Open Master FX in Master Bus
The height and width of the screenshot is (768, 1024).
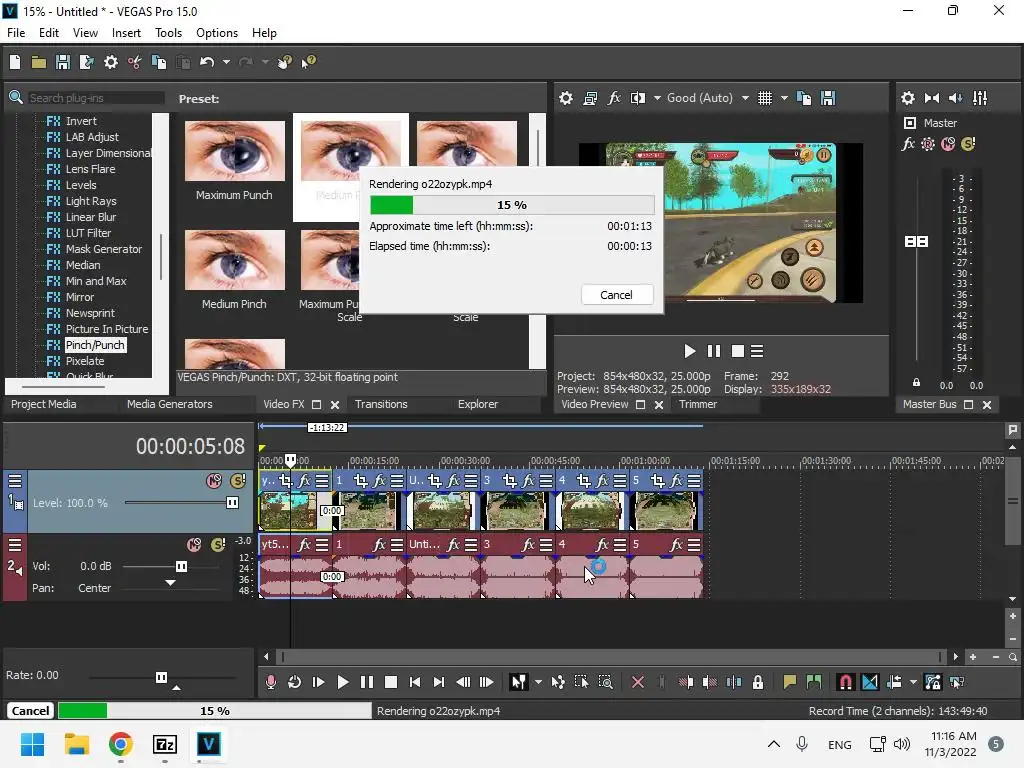pos(908,144)
